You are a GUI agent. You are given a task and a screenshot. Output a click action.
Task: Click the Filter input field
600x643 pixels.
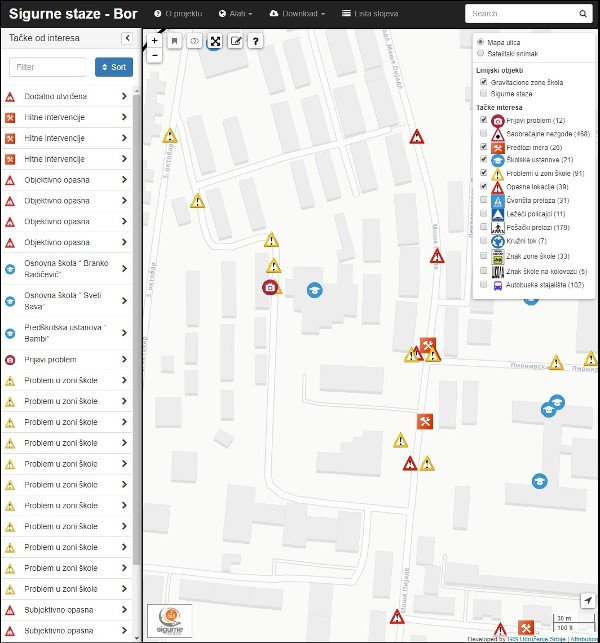pyautogui.click(x=48, y=67)
